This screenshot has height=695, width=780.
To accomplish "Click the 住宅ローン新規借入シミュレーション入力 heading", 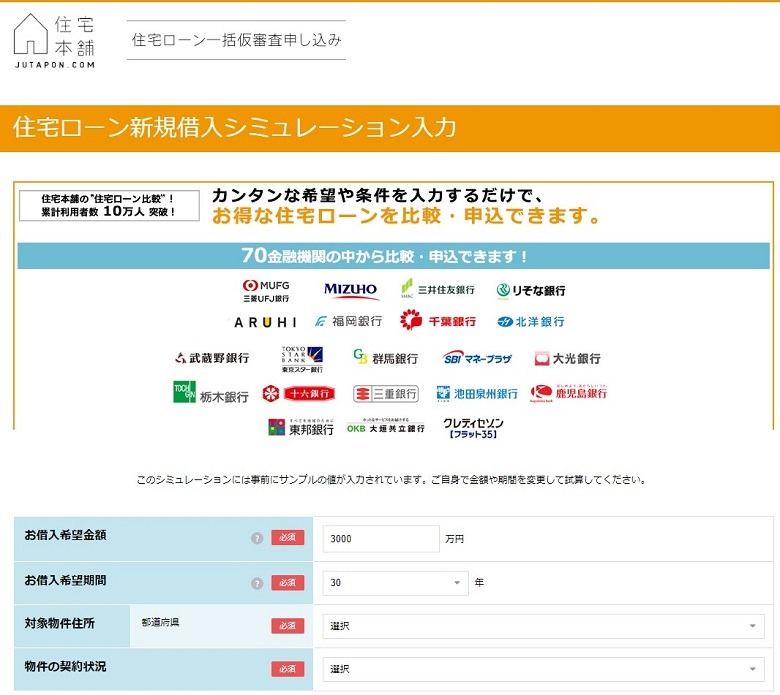I will 234,127.
